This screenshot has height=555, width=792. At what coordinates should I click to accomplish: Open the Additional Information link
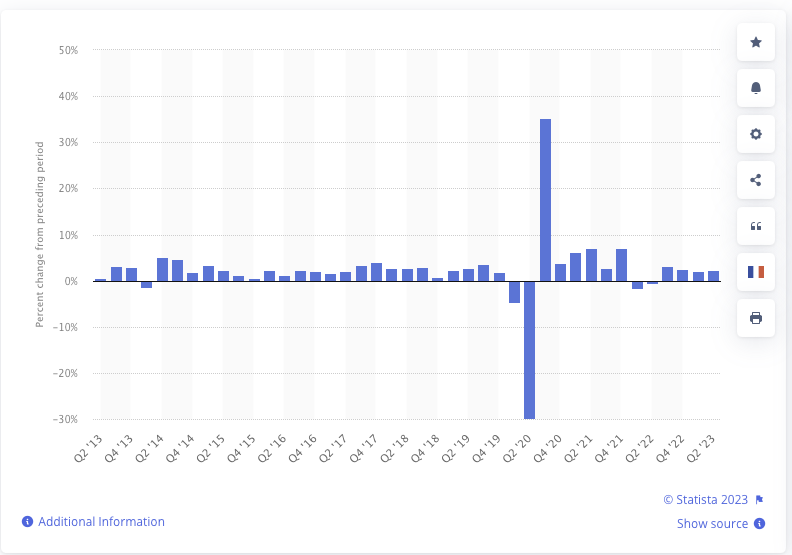(101, 522)
